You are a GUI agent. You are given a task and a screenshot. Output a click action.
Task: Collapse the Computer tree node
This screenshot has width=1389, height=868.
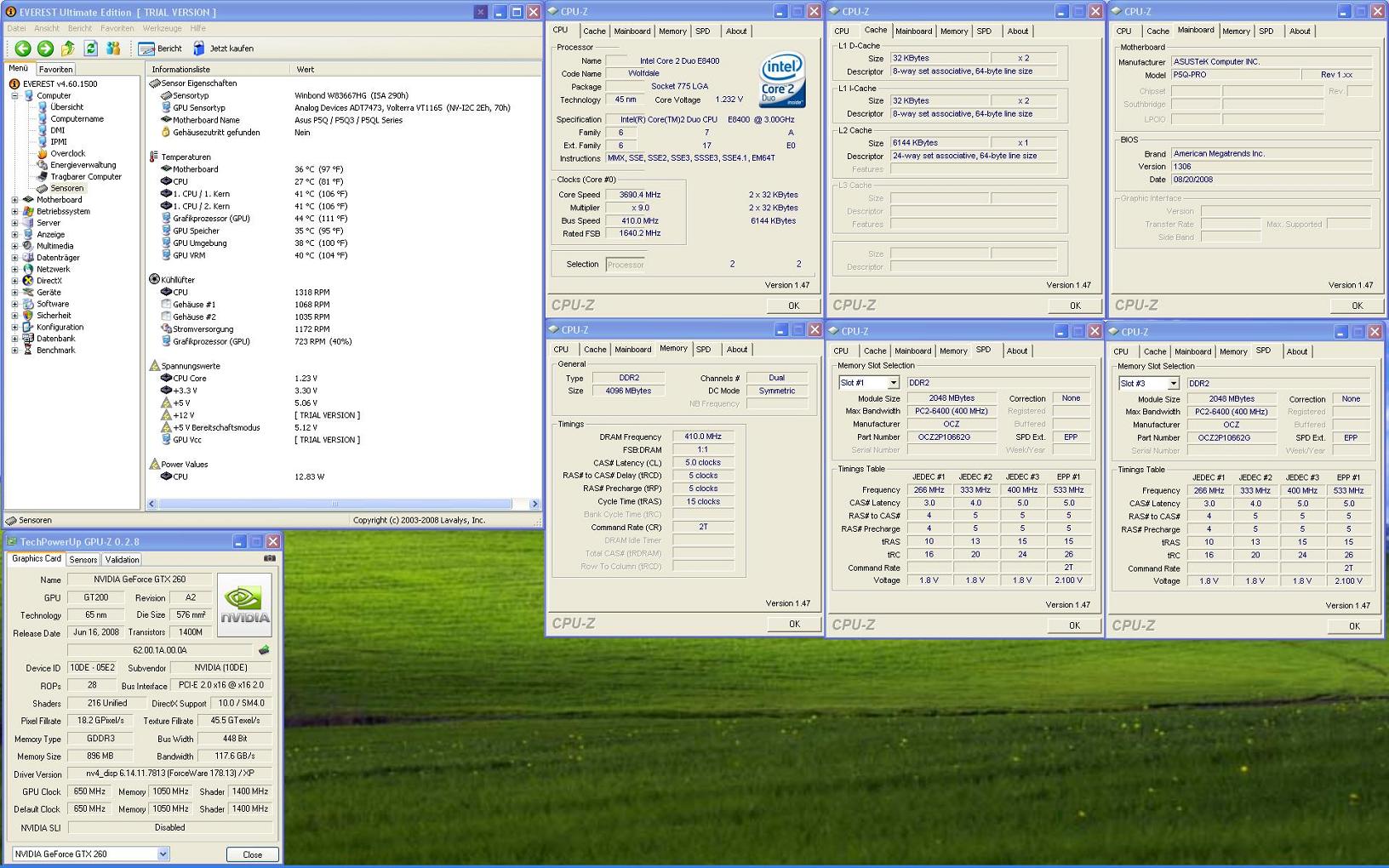point(14,96)
